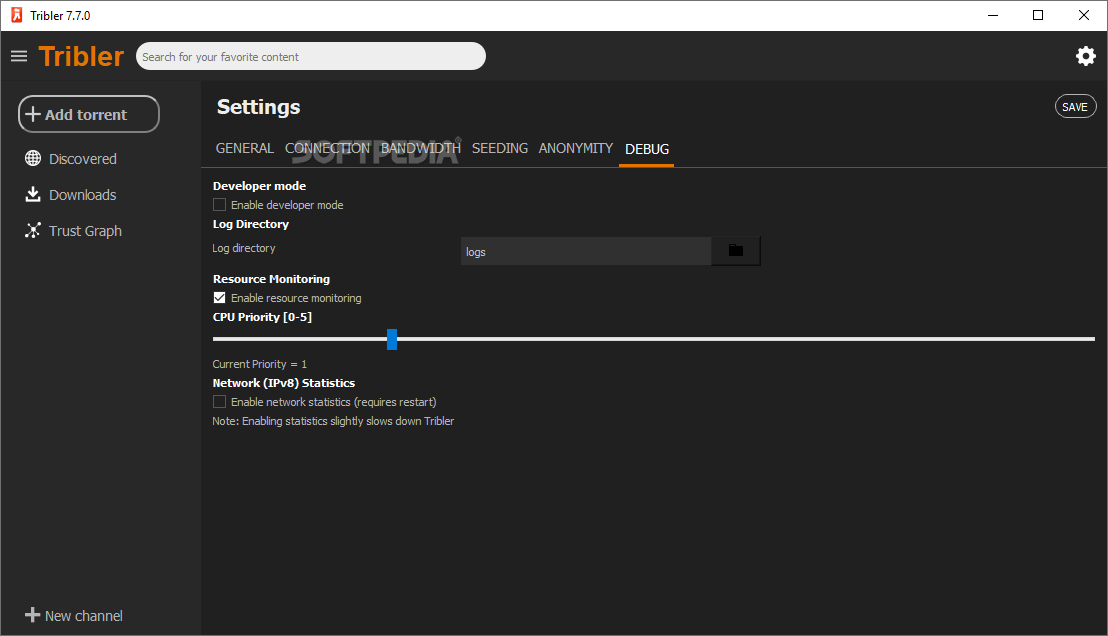Click the Add torrent button
This screenshot has height=636, width=1108.
pyautogui.click(x=89, y=114)
